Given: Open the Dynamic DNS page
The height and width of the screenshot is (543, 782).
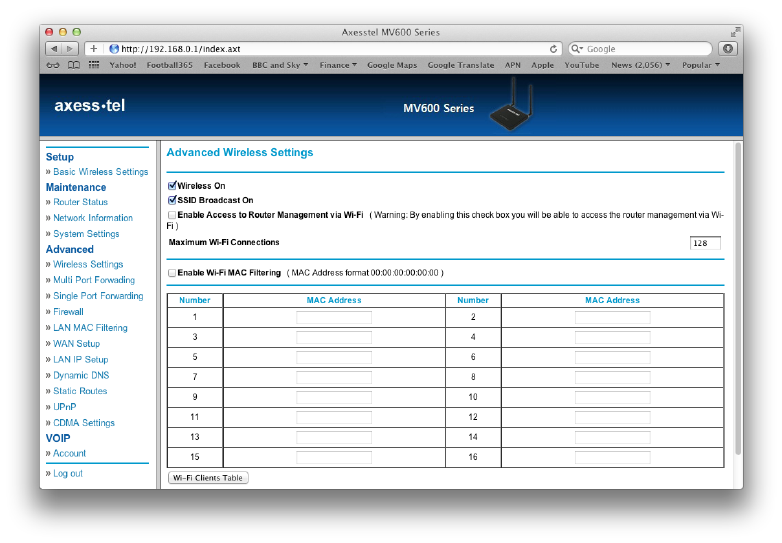Looking at the screenshot, I should point(81,375).
